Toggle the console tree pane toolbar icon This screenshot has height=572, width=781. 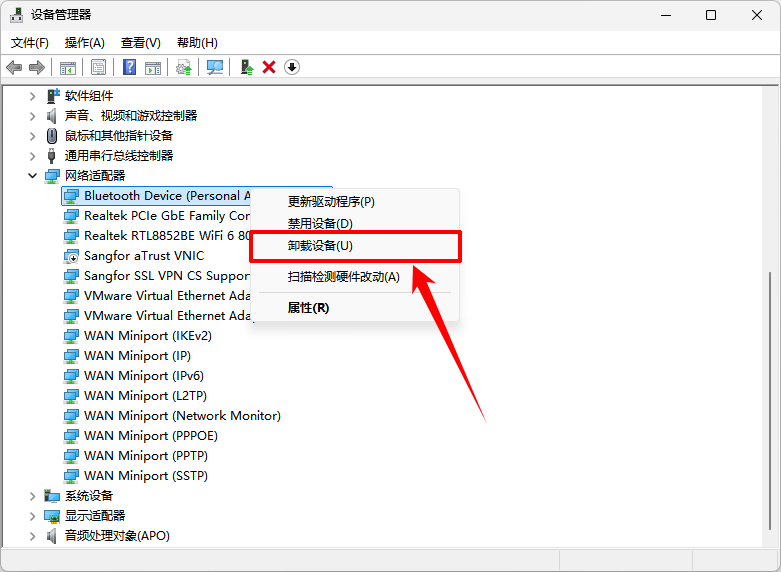pos(68,68)
